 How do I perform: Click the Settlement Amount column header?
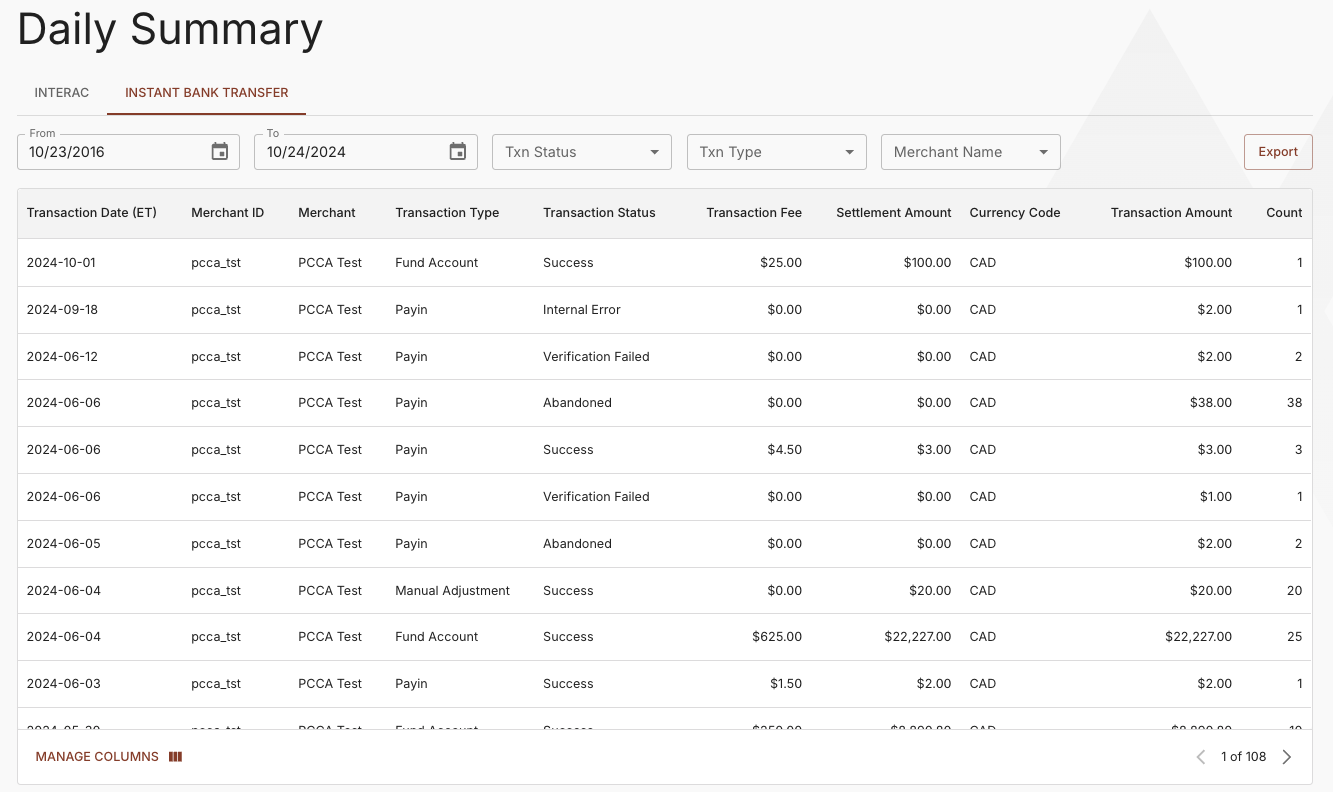click(x=893, y=212)
